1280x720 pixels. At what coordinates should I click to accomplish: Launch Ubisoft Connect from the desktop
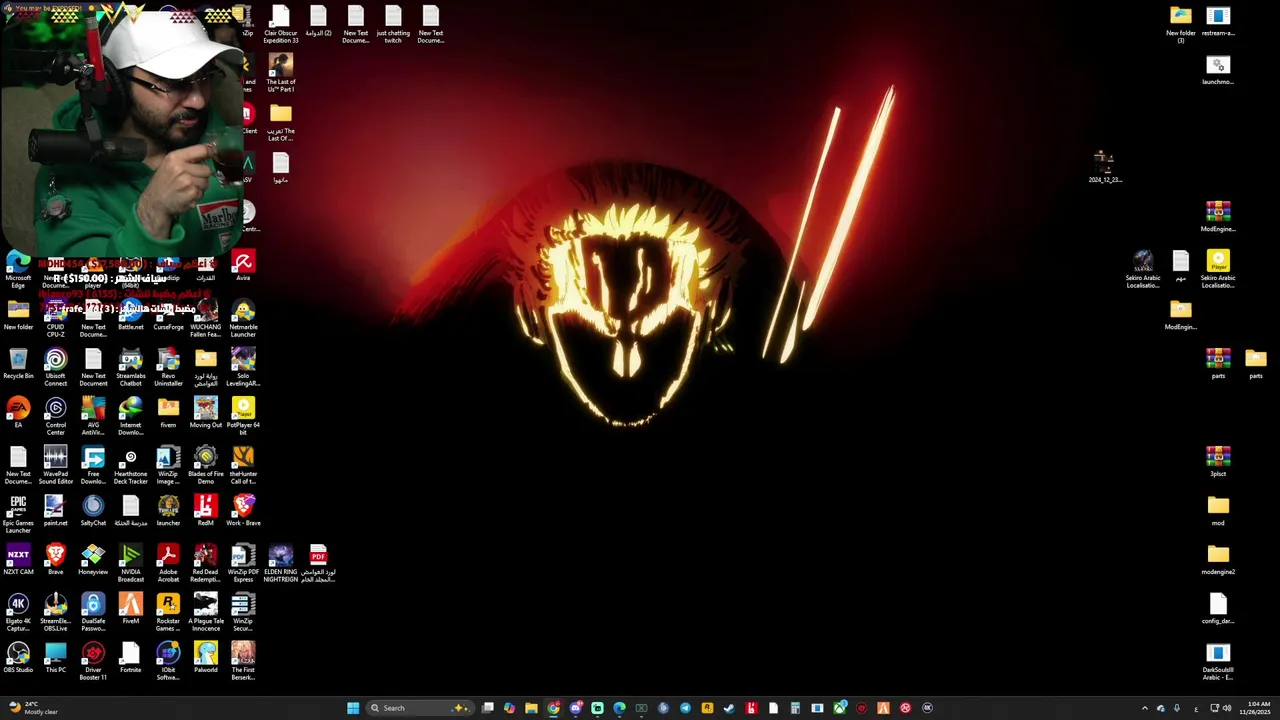tap(56, 368)
